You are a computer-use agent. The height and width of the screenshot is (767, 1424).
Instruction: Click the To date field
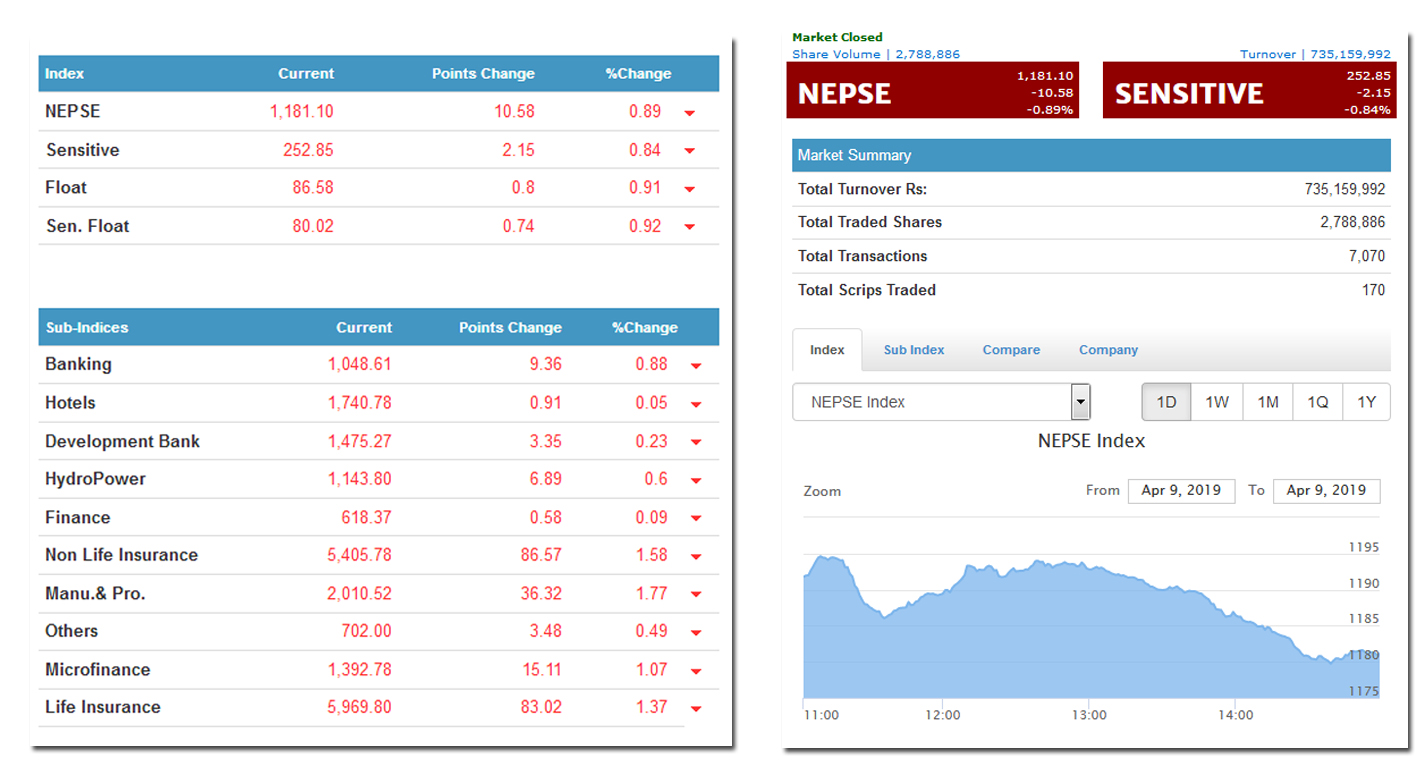tap(1326, 491)
